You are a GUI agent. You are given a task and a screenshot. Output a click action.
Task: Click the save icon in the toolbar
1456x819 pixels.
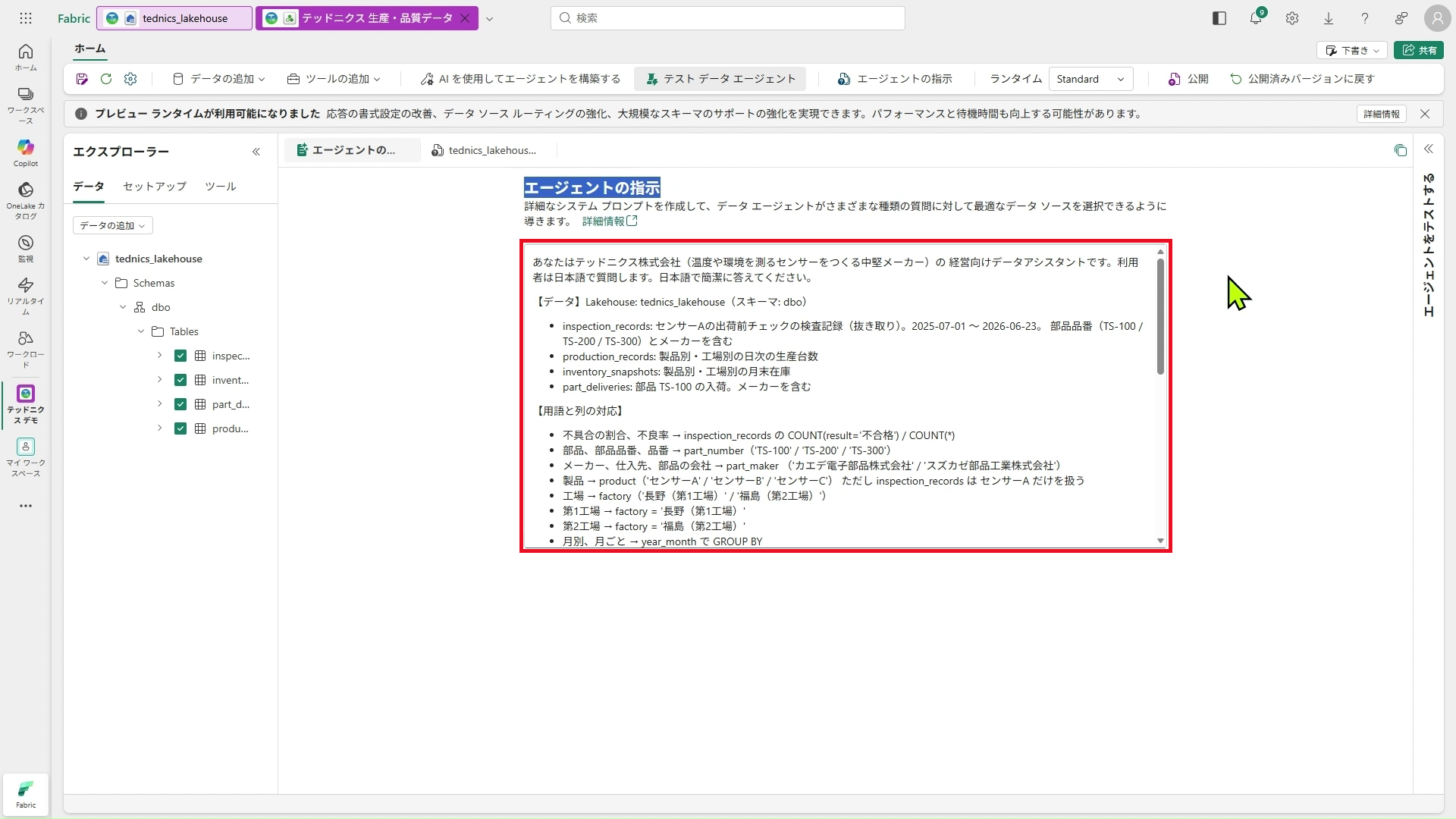(82, 79)
